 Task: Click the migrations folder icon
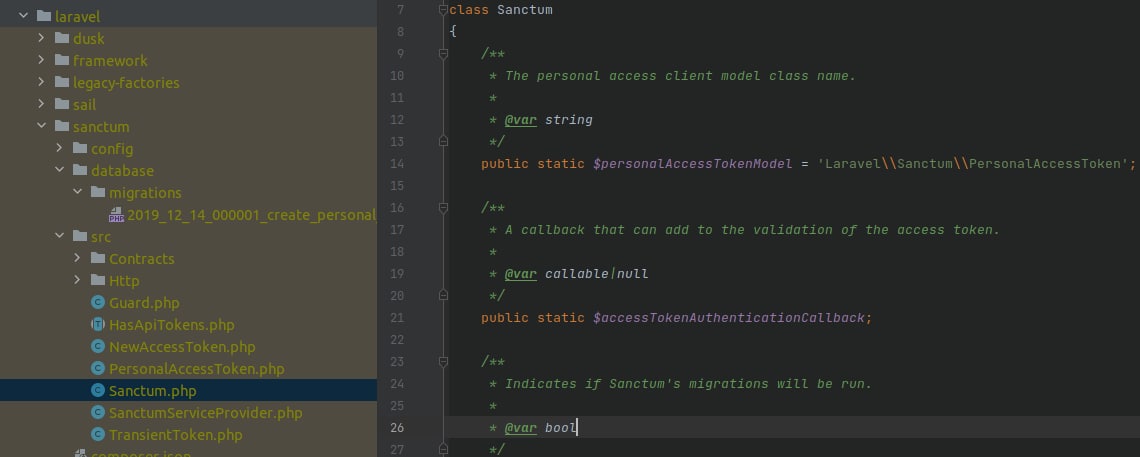98,193
